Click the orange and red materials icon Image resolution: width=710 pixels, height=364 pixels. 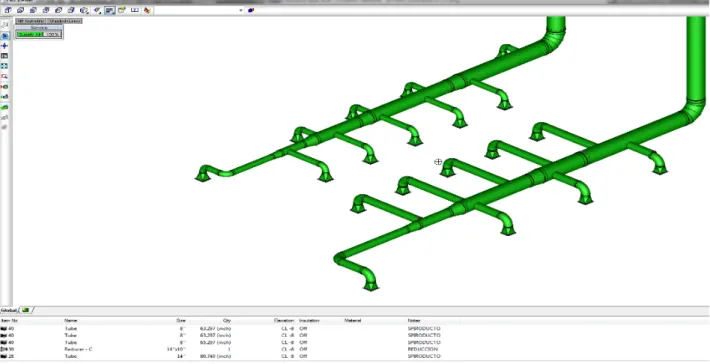click(x=147, y=10)
